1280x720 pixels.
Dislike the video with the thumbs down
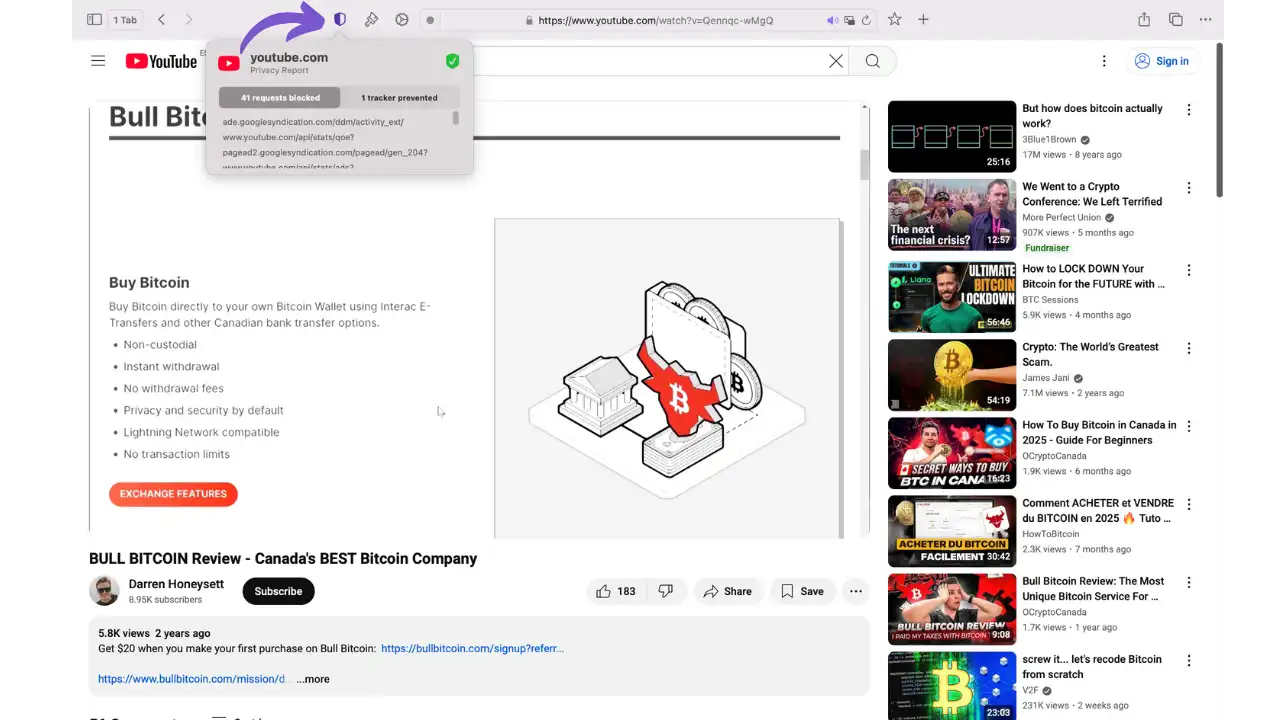pyautogui.click(x=665, y=591)
